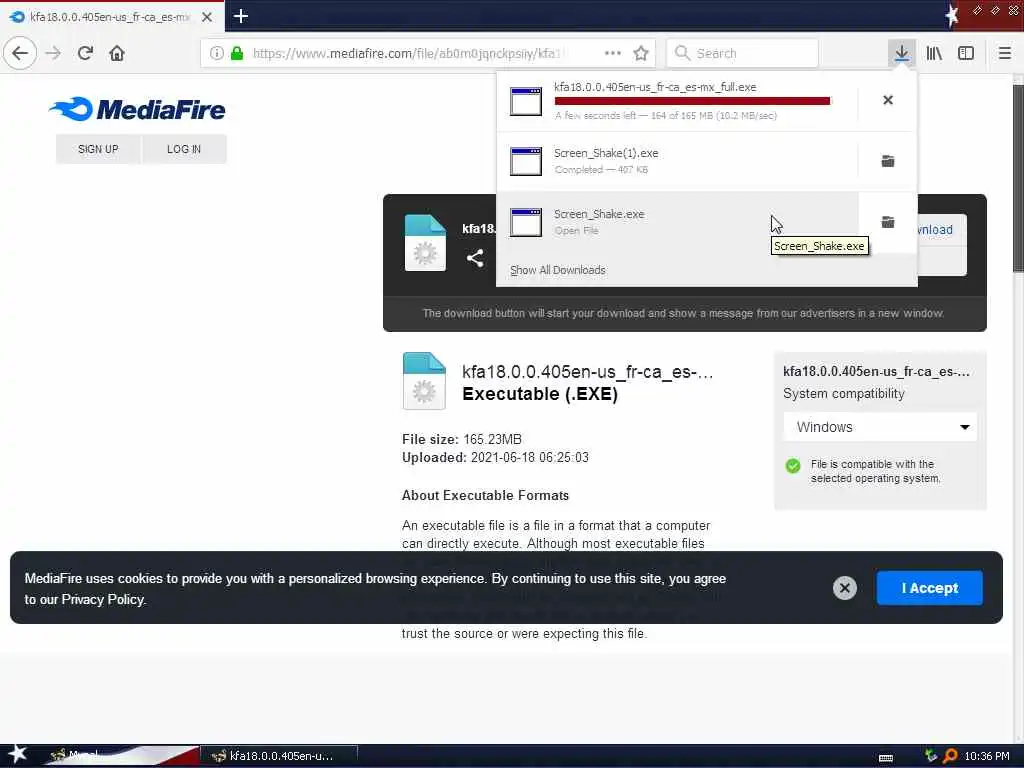Click kfa18.0.0.405en-us_fr-ca_es-mx_full.exe download name
The height and width of the screenshot is (768, 1024).
click(x=655, y=87)
